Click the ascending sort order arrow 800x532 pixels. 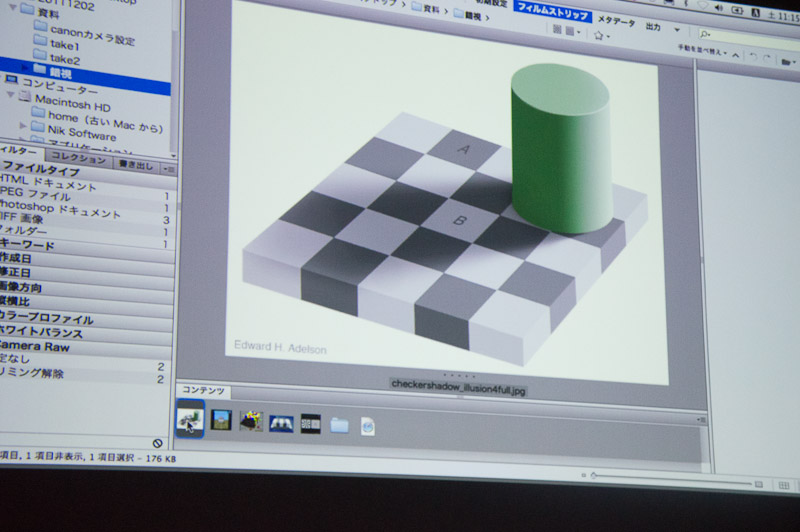point(735,55)
